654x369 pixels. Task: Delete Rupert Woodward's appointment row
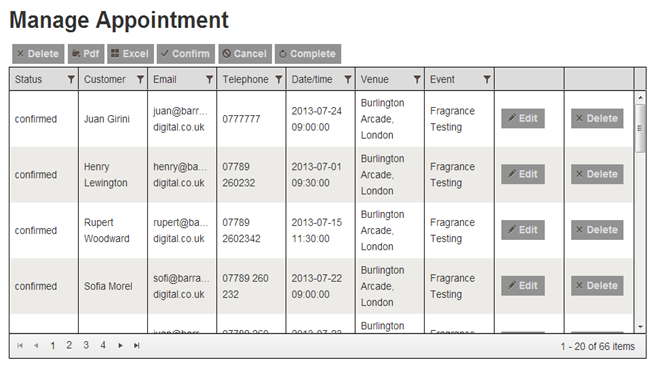pos(597,230)
